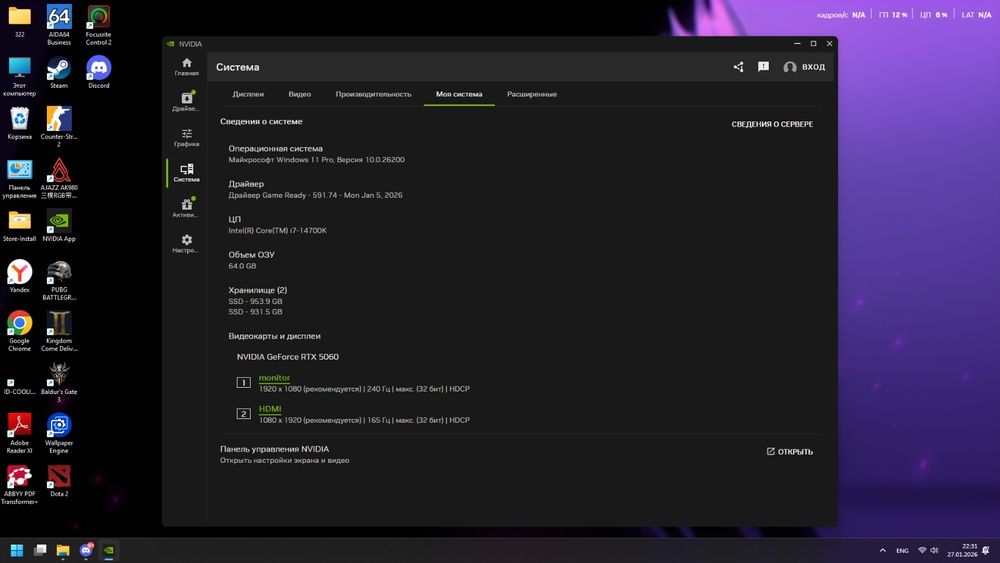The image size is (1000, 563).
Task: Click the СВЕДЕНИЯ О СЕРВЕРЕ button
Action: pyautogui.click(x=772, y=124)
